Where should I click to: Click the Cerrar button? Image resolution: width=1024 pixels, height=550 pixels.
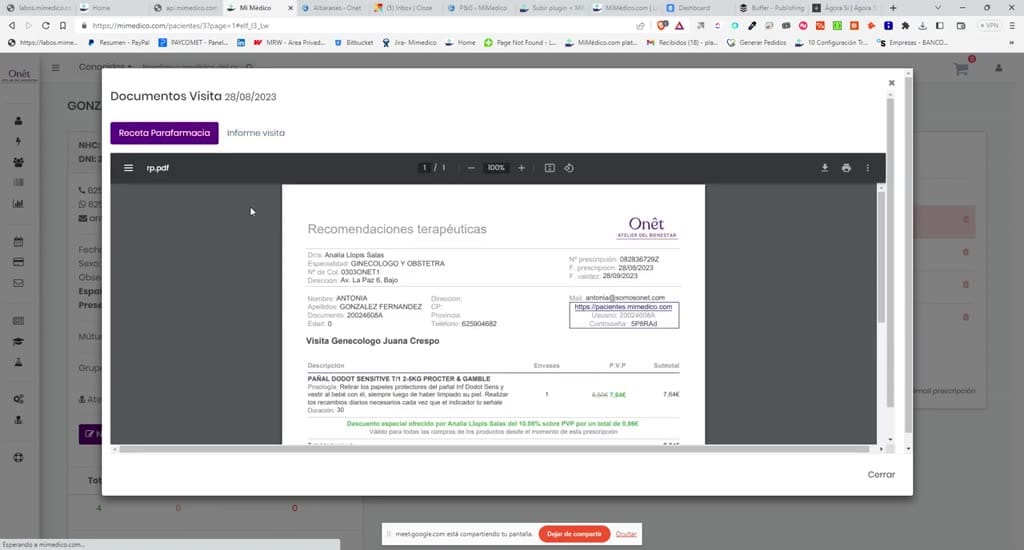[881, 474]
